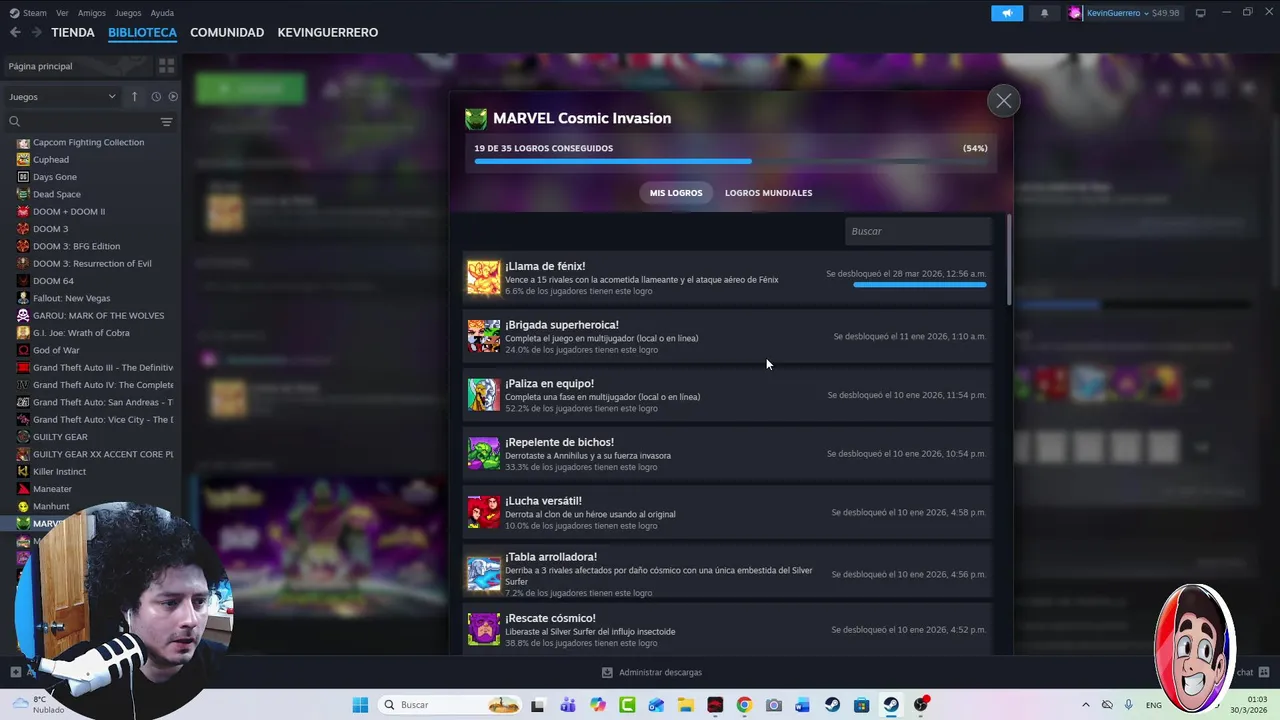Switch to the collections grid view icon
Viewport: 1280px width, 720px height.
[x=166, y=66]
